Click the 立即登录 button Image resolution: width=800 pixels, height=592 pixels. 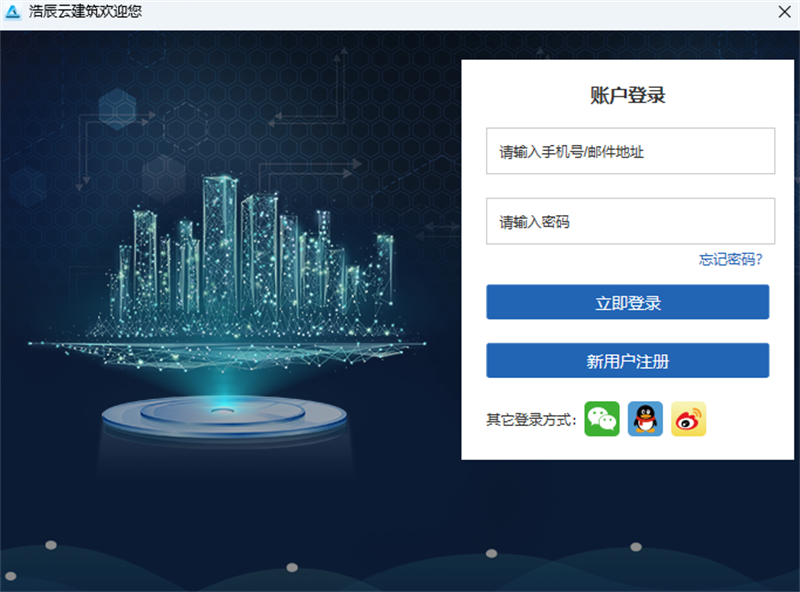click(628, 302)
